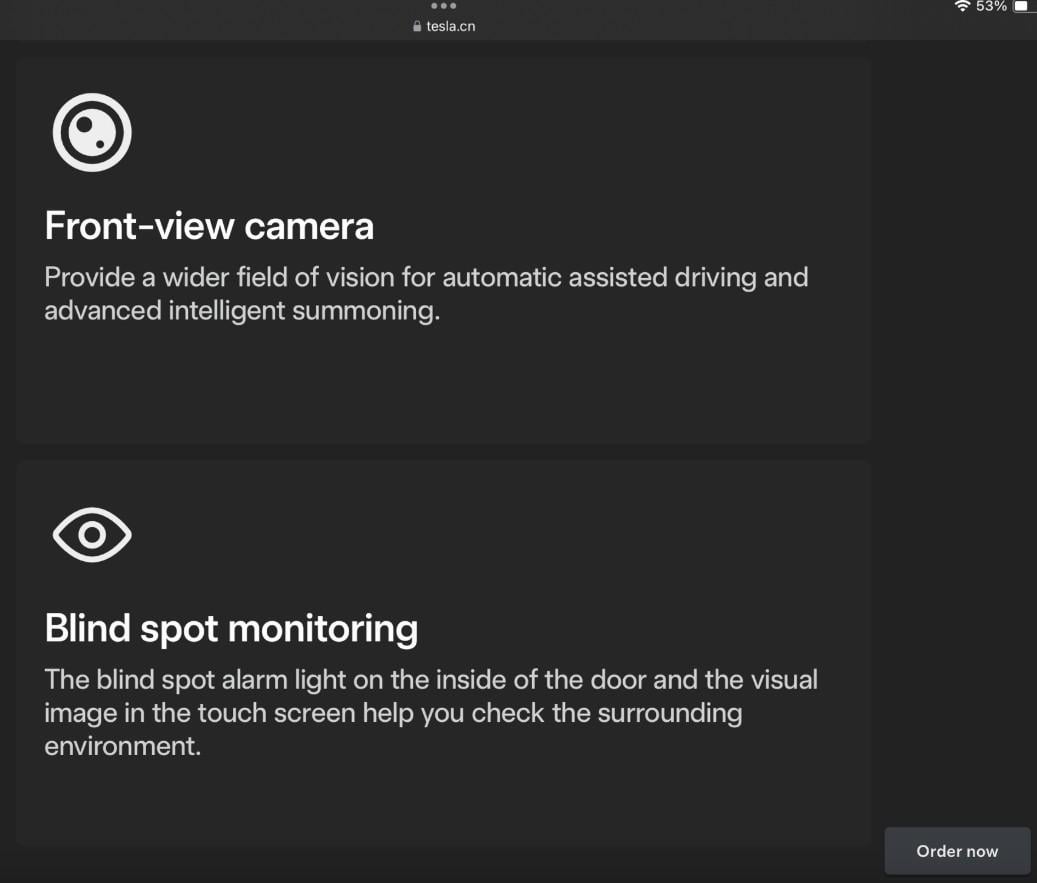Screen dimensions: 1037x883
Task: Click the 'image in the touch screen' line
Action: (393, 713)
